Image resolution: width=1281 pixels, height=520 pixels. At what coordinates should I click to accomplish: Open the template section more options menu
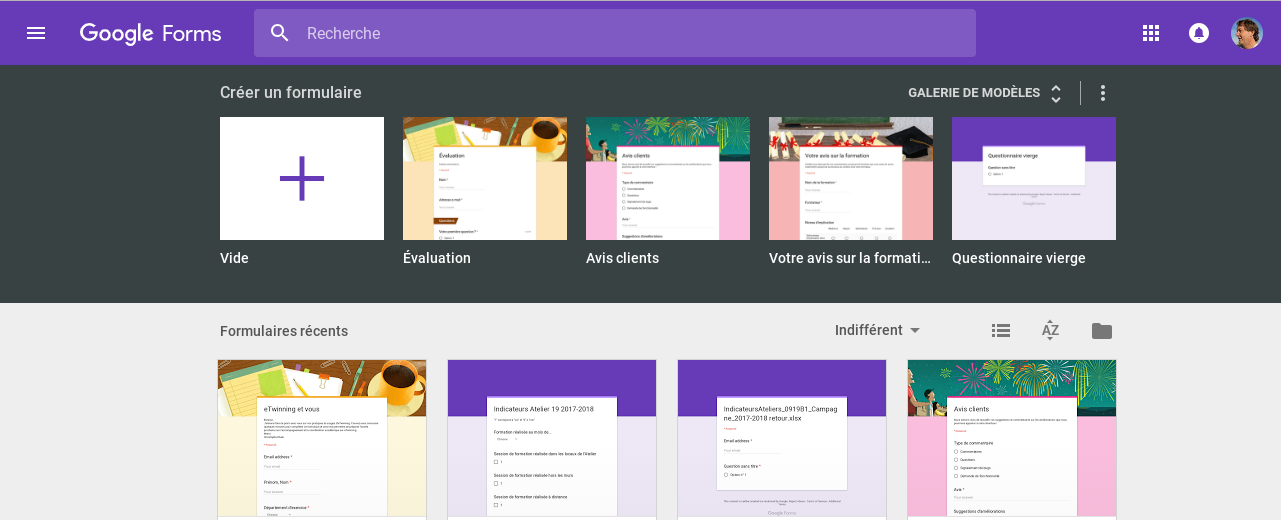click(x=1103, y=93)
